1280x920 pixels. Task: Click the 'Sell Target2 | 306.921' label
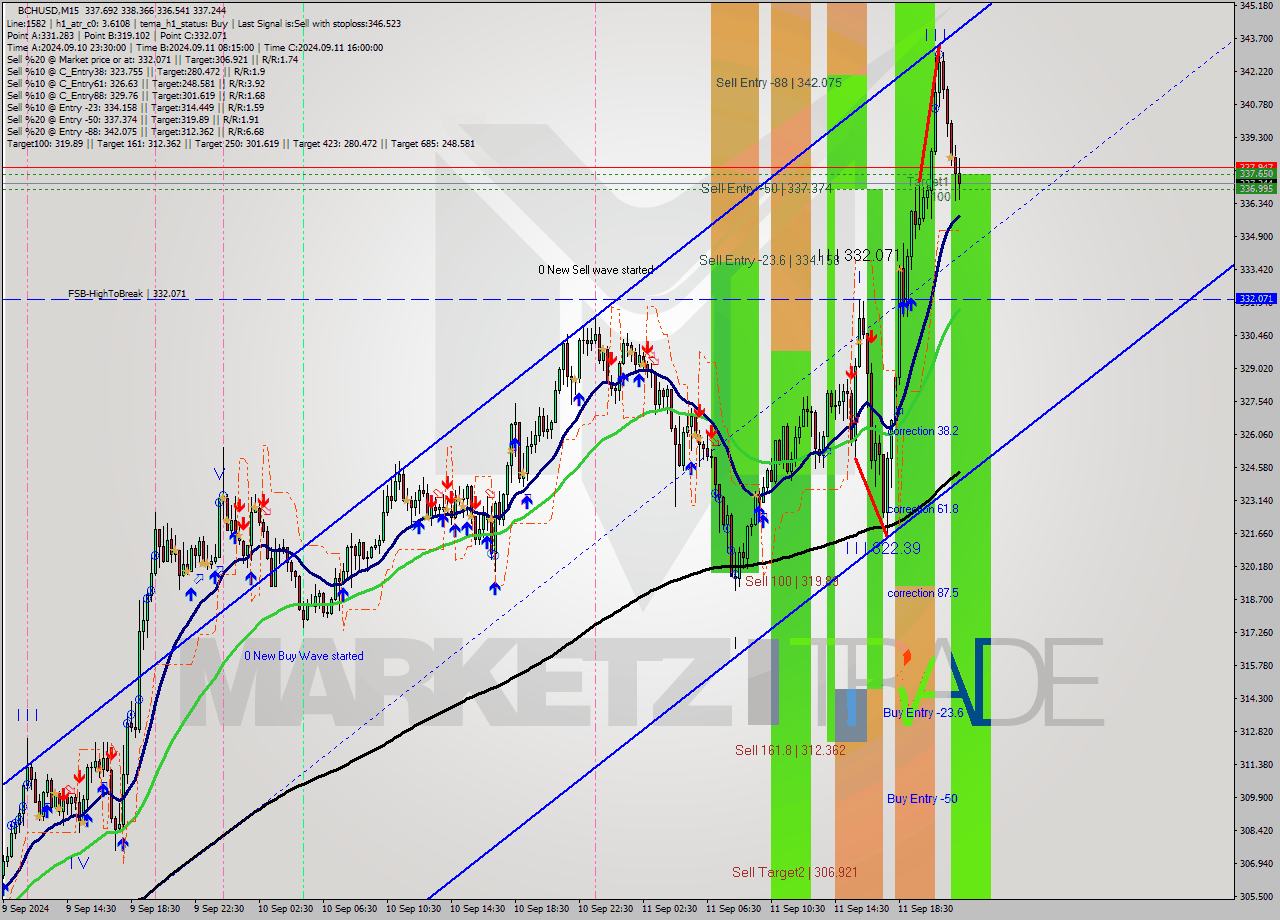coord(794,872)
